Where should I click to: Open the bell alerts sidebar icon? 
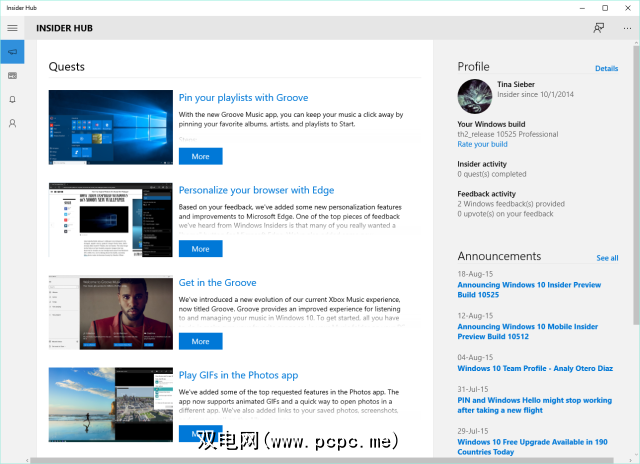coord(12,99)
